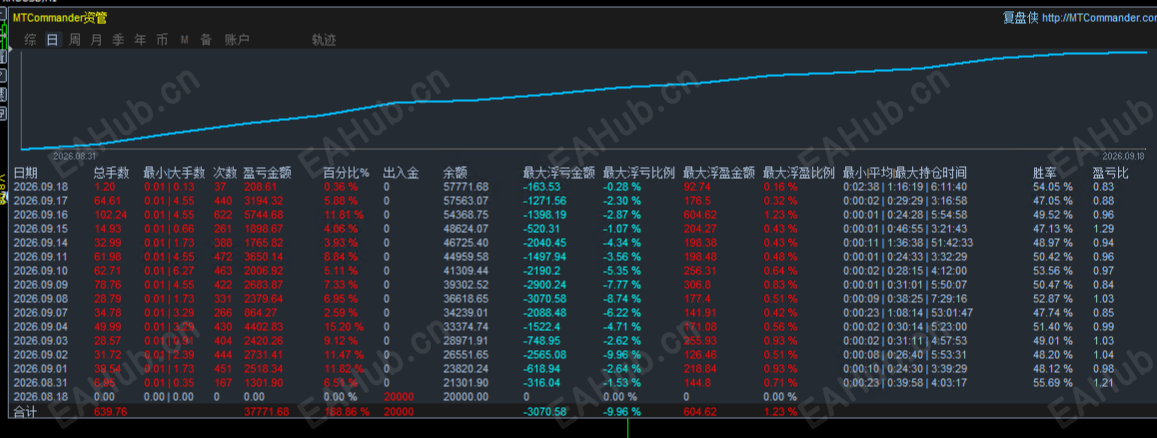Select the 2026.09.11 date cell

[41, 256]
